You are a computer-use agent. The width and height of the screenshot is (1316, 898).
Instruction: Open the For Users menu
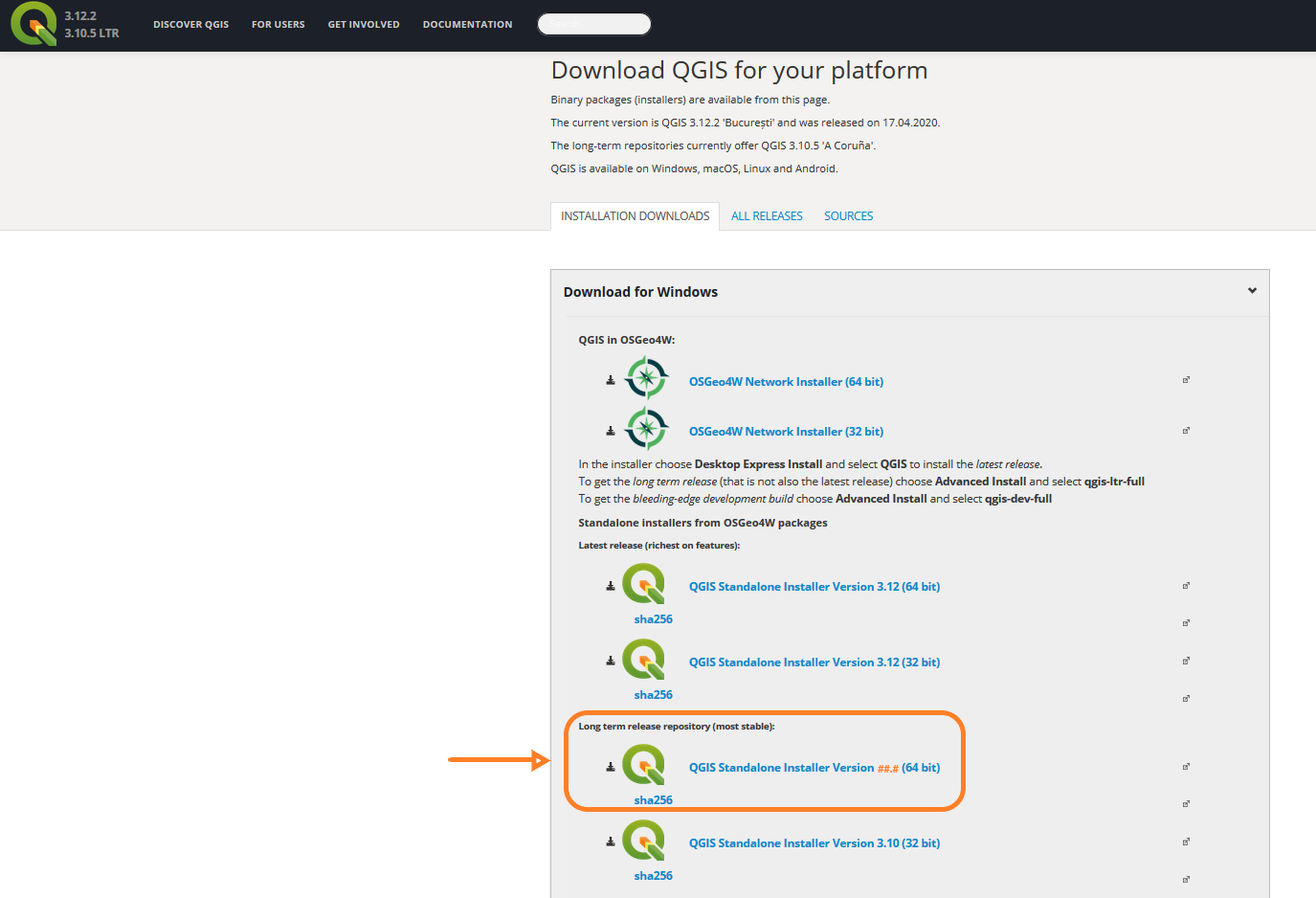[278, 25]
